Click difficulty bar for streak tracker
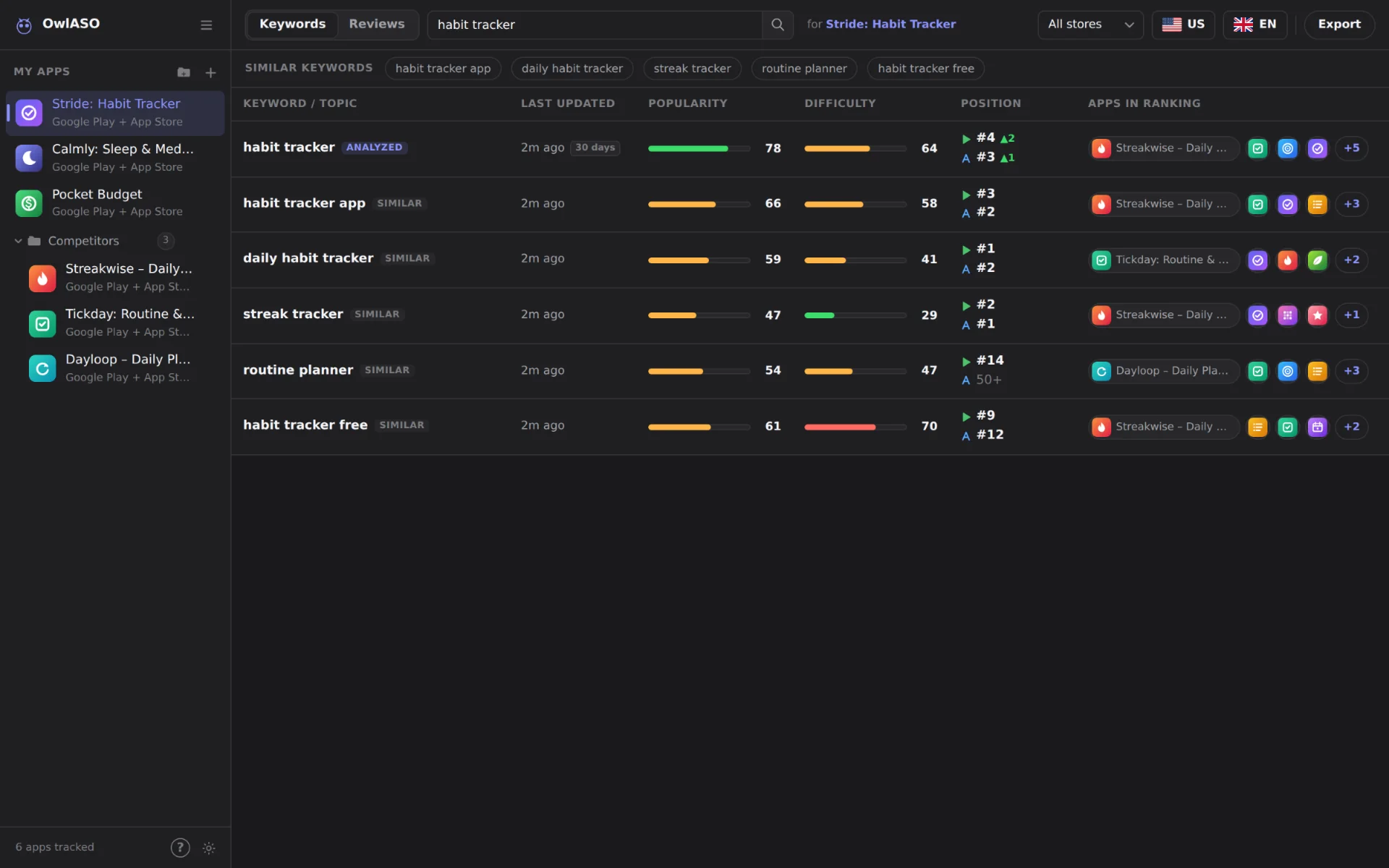Viewport: 1389px width, 868px height. click(855, 315)
